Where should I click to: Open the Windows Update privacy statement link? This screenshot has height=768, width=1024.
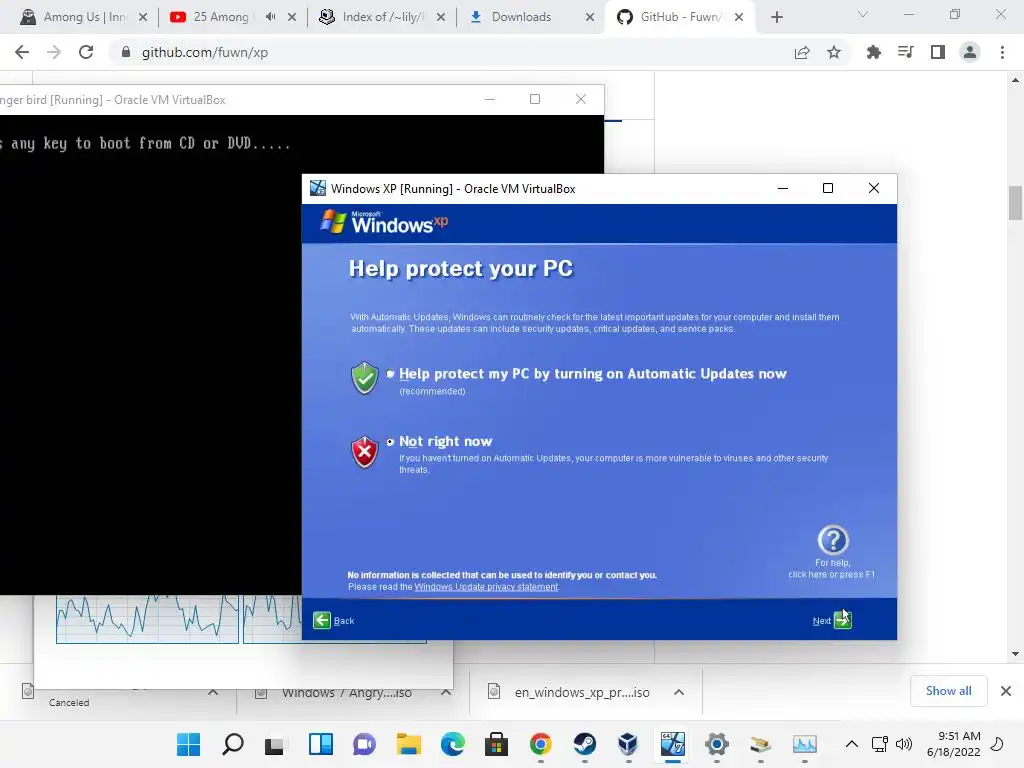click(486, 586)
